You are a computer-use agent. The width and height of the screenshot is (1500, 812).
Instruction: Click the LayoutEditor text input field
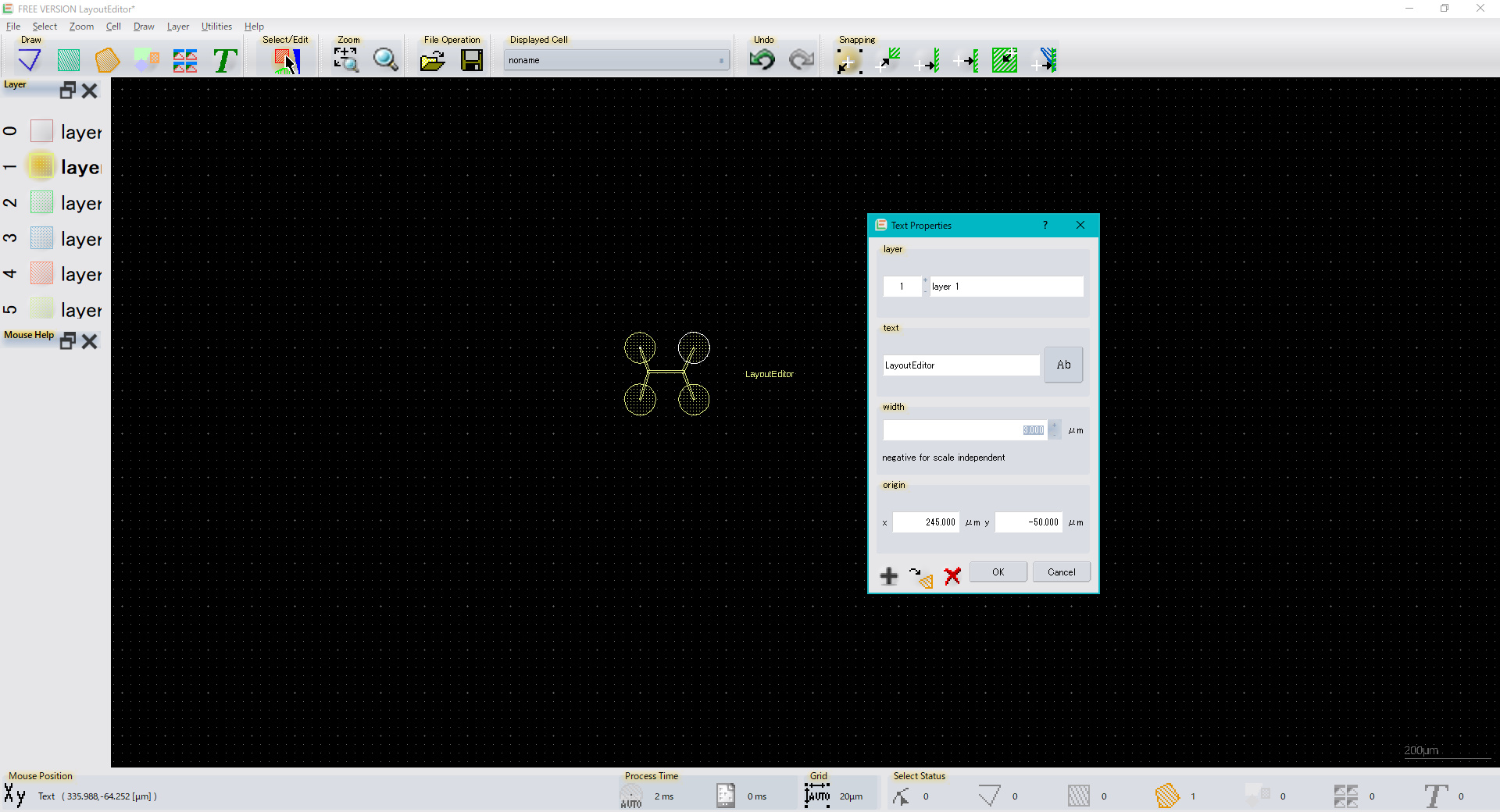tap(961, 365)
